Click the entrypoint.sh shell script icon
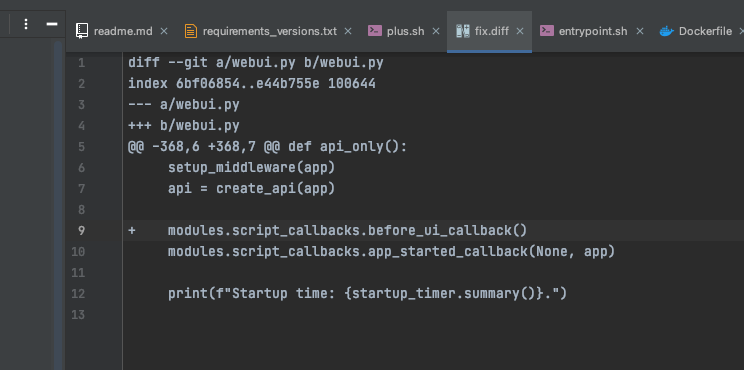The height and width of the screenshot is (370, 744). [x=547, y=31]
